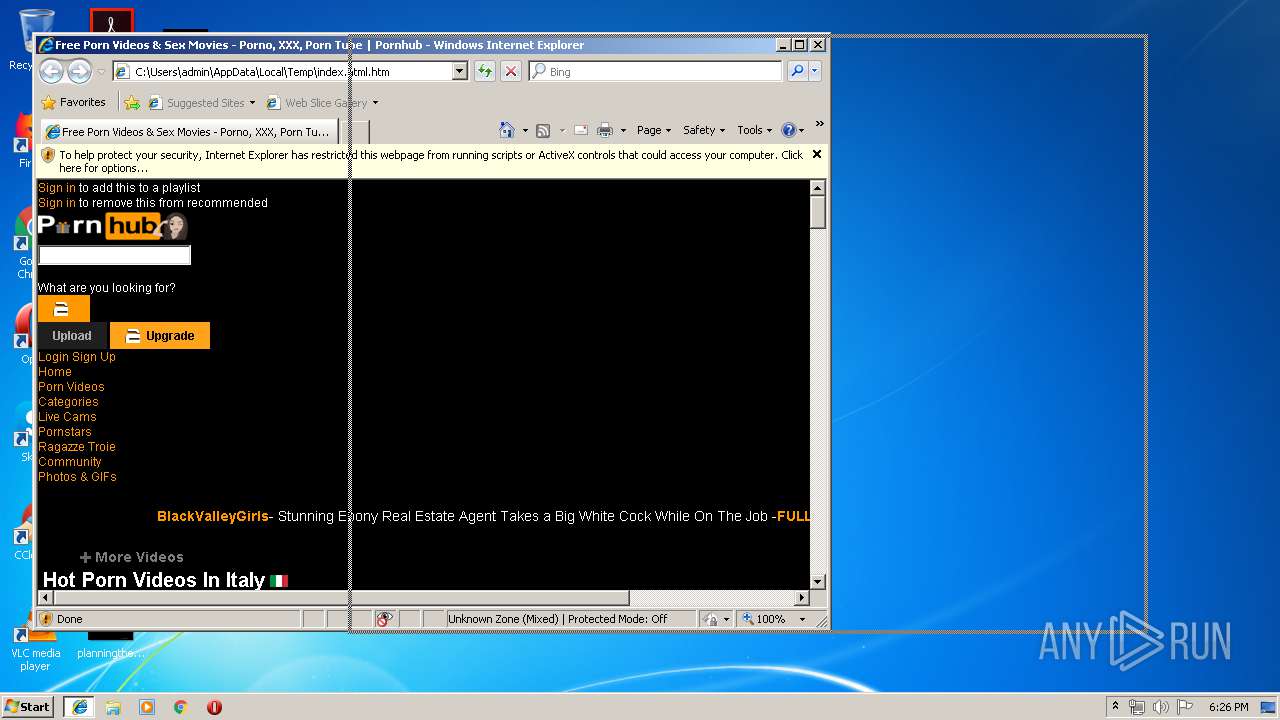This screenshot has width=1280, height=720.
Task: Click the Read Mail envelope icon
Action: (x=580, y=130)
